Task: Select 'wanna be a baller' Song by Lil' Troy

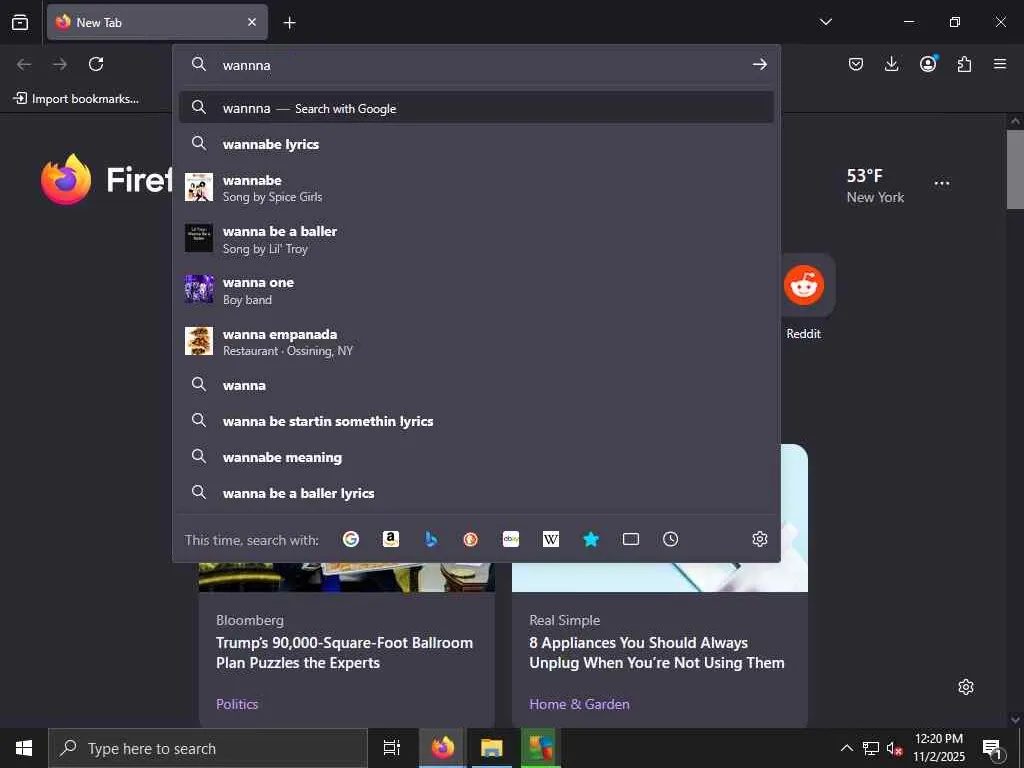Action: 476,239
